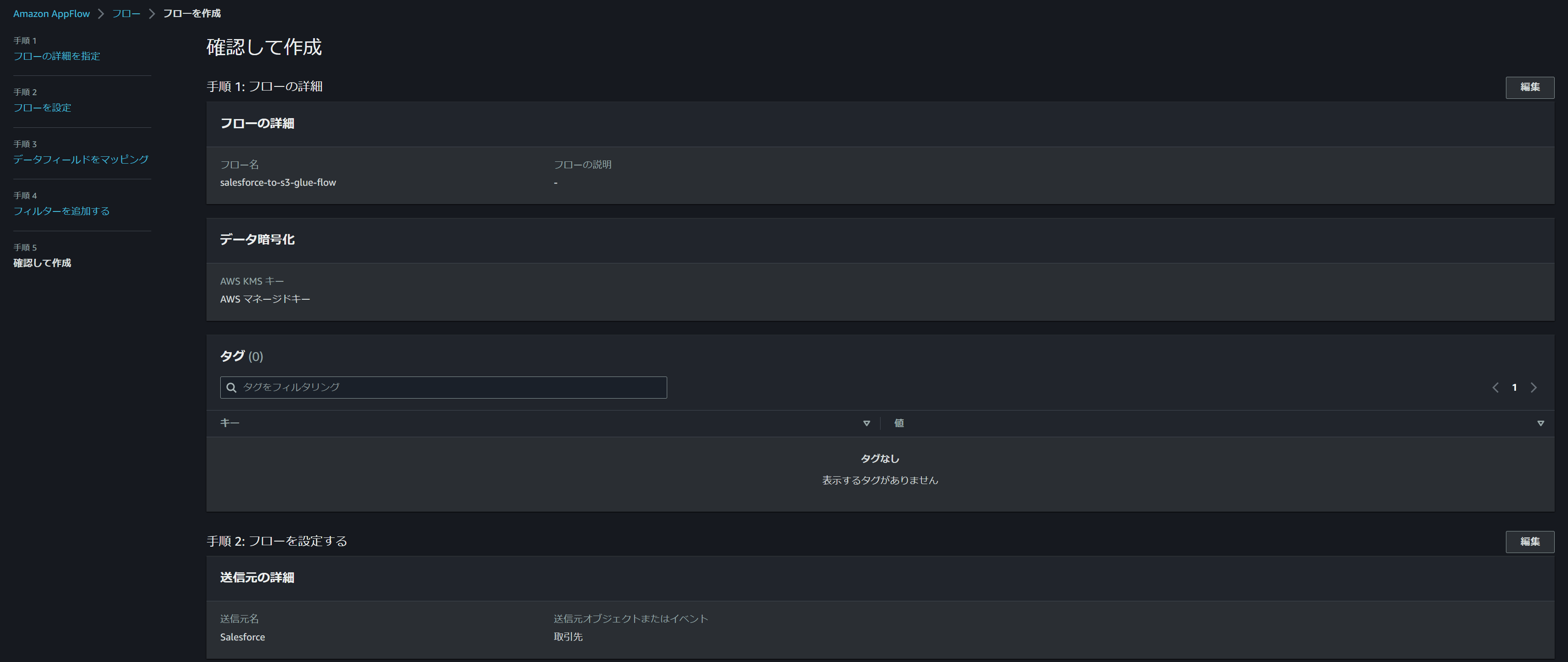Image resolution: width=1568 pixels, height=662 pixels.
Task: Go to step フローを設定
Action: click(42, 108)
